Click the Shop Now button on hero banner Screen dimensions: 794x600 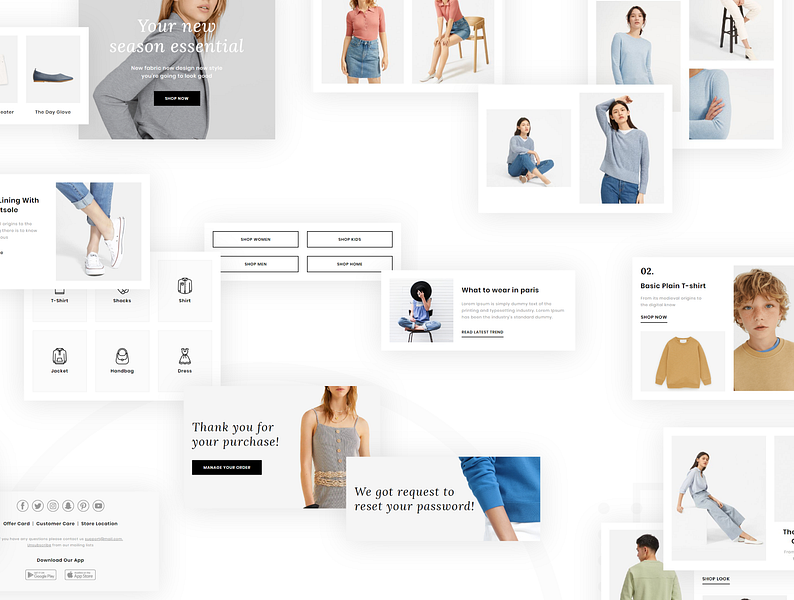click(x=177, y=98)
